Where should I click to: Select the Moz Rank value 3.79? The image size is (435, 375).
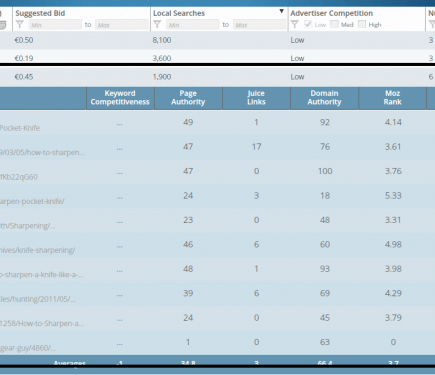tap(393, 318)
